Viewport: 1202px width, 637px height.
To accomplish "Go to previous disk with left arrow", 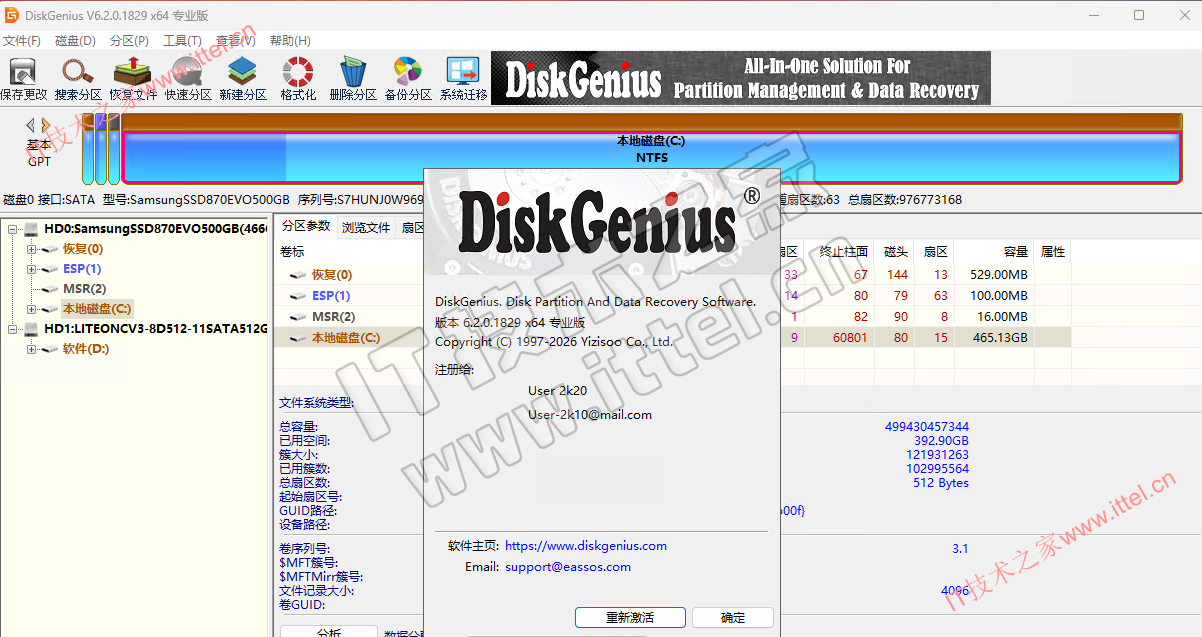I will (x=30, y=125).
